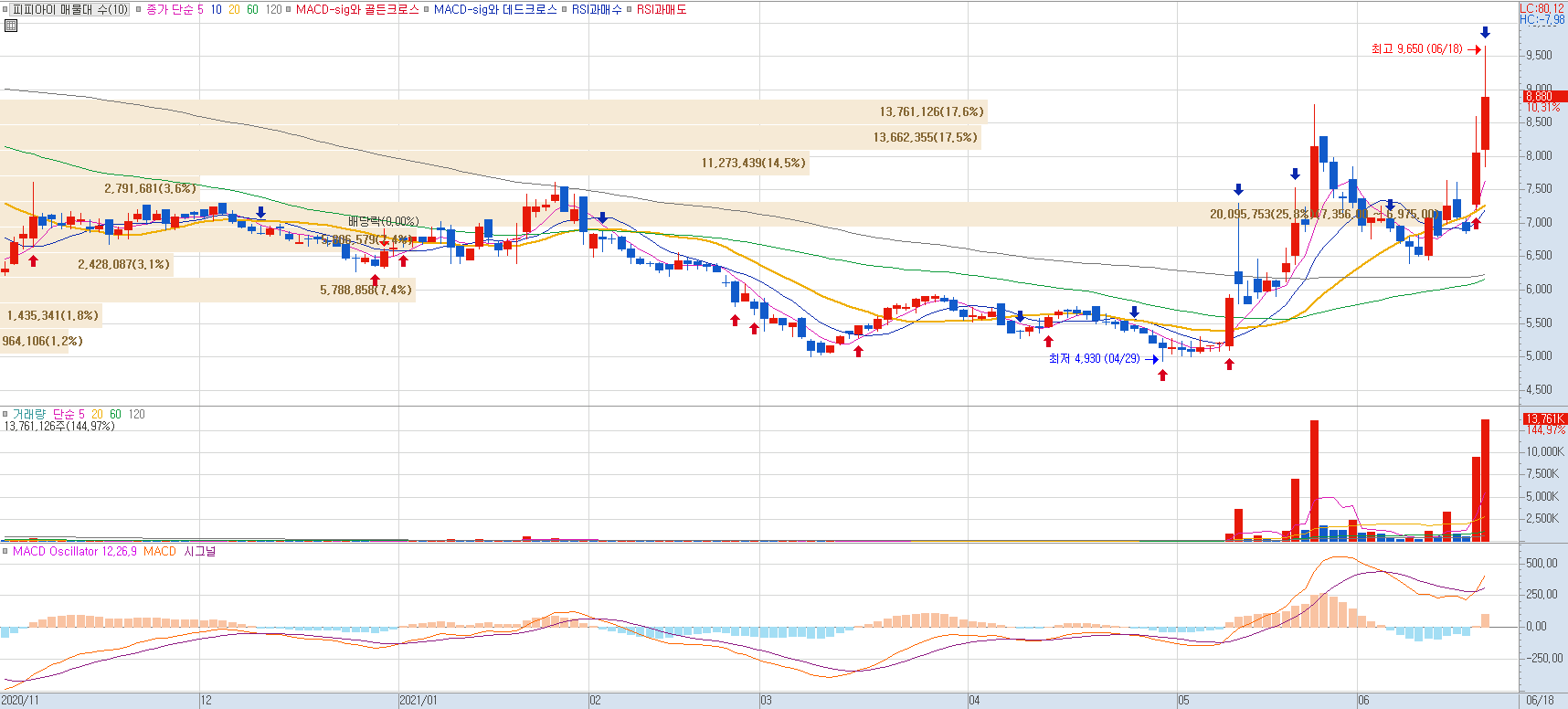Select volume profile bar 2,428,087(3.1%)
Screen dimensions: 1568x709
pyautogui.click(x=87, y=264)
